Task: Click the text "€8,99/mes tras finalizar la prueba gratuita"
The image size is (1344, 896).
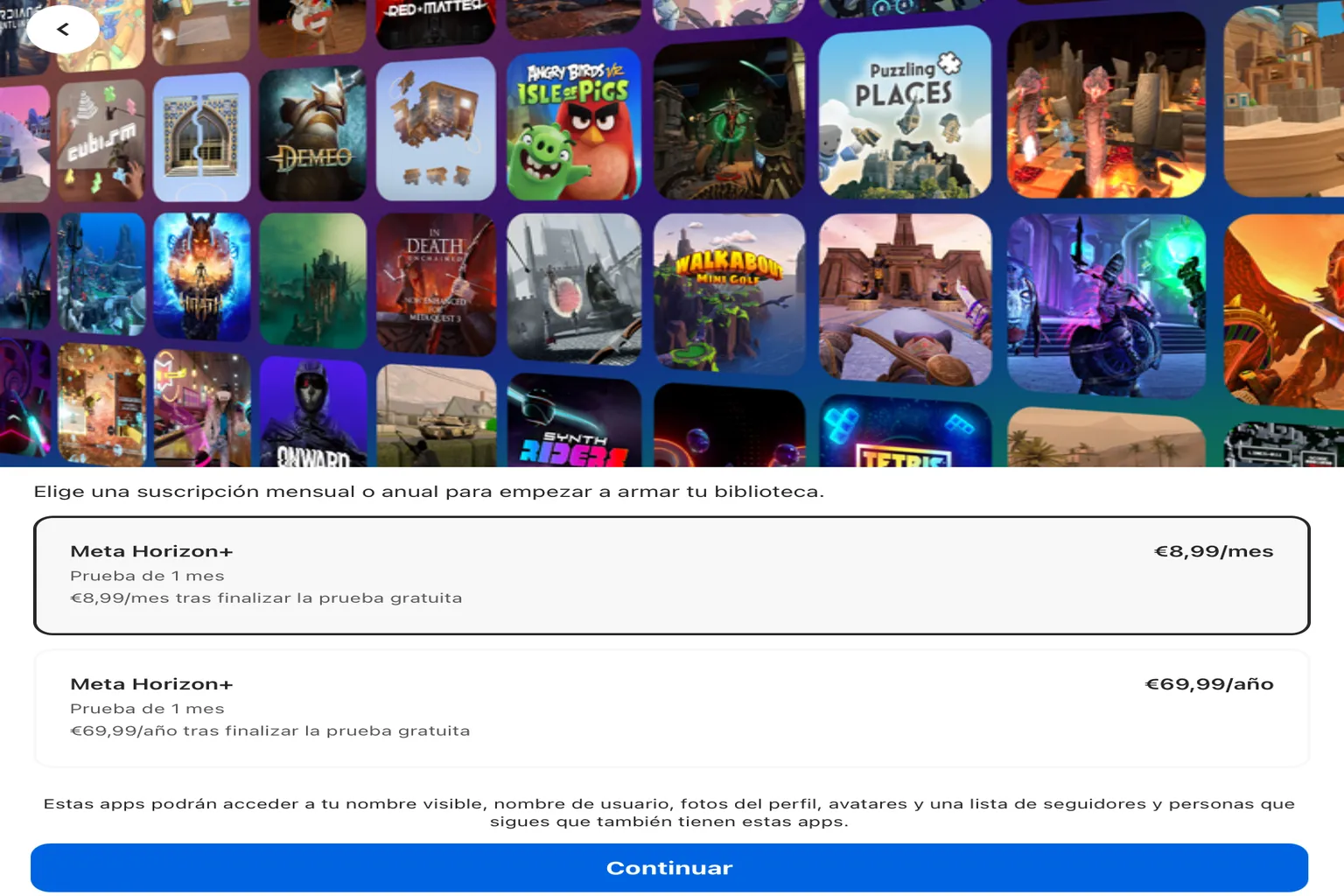Action: (266, 598)
